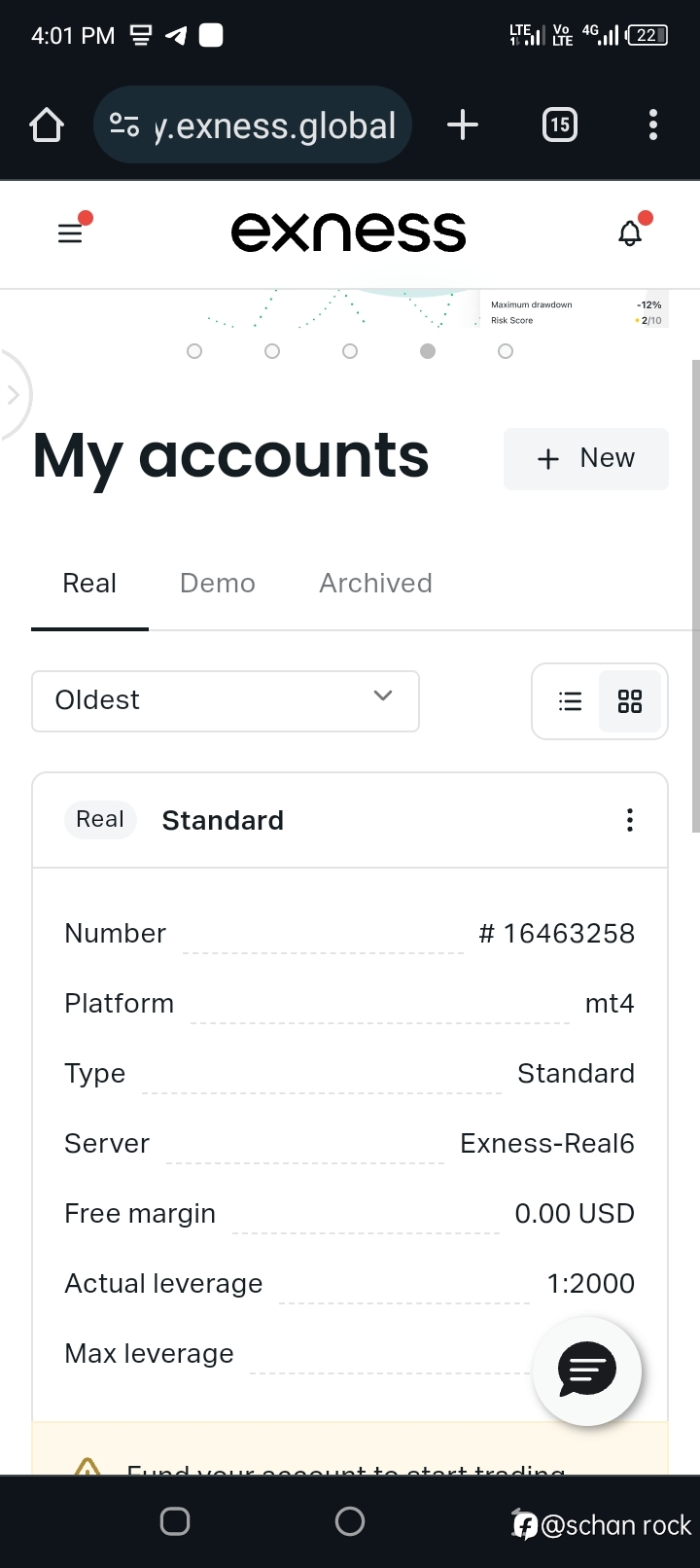Screen dimensions: 700x1568
Task: Tap the Android recent apps square button
Action: (x=175, y=1521)
